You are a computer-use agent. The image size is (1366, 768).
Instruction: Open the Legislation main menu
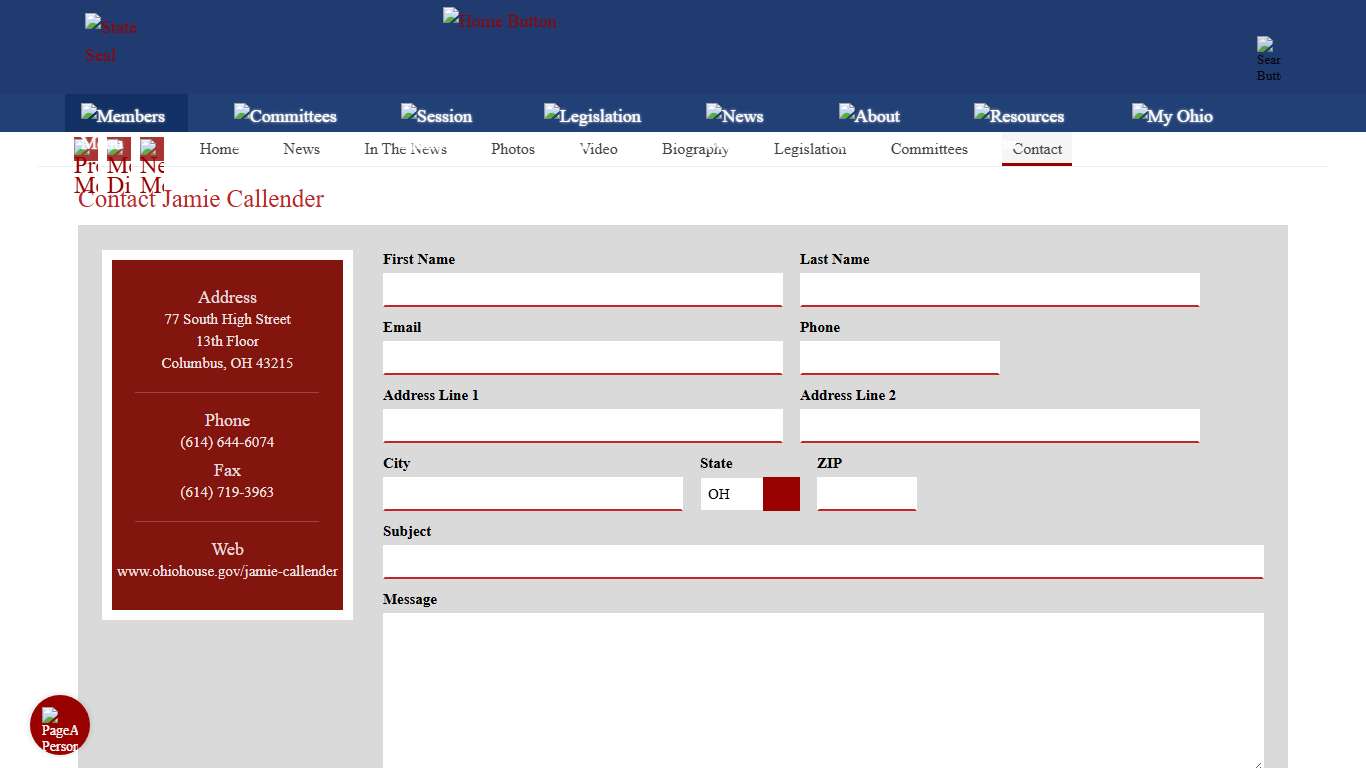coord(592,115)
